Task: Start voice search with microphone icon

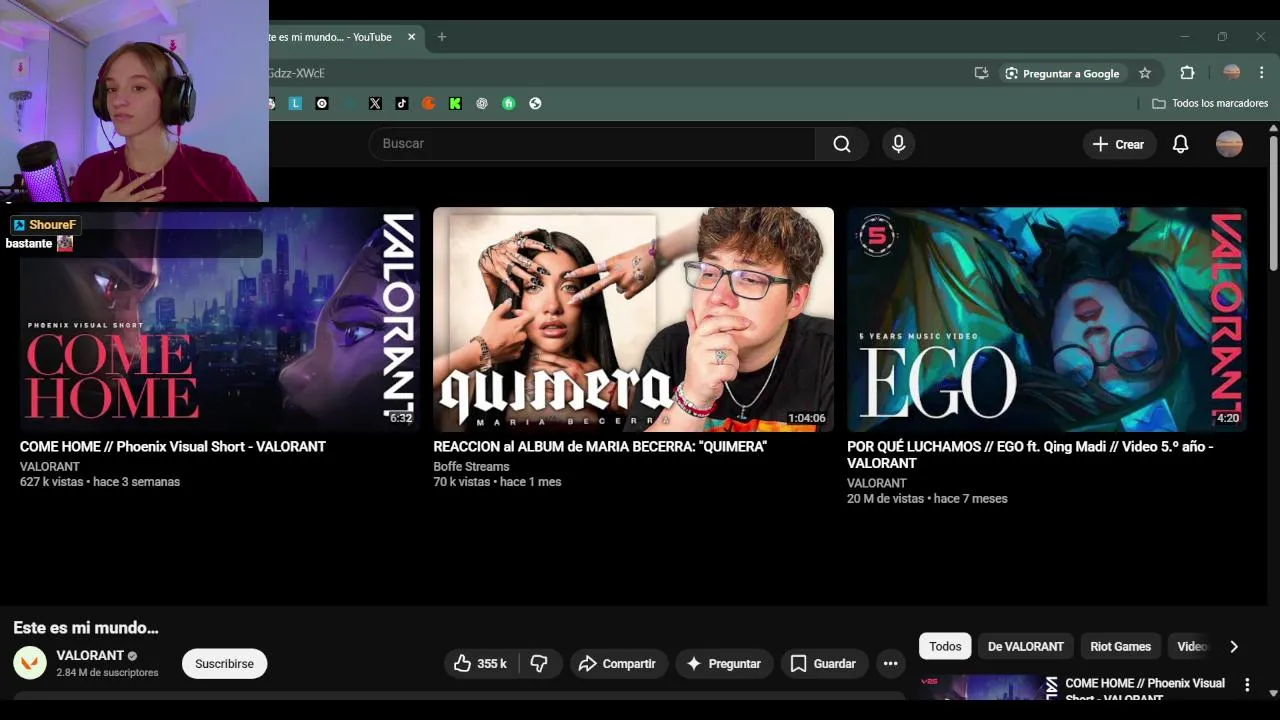Action: 898,144
